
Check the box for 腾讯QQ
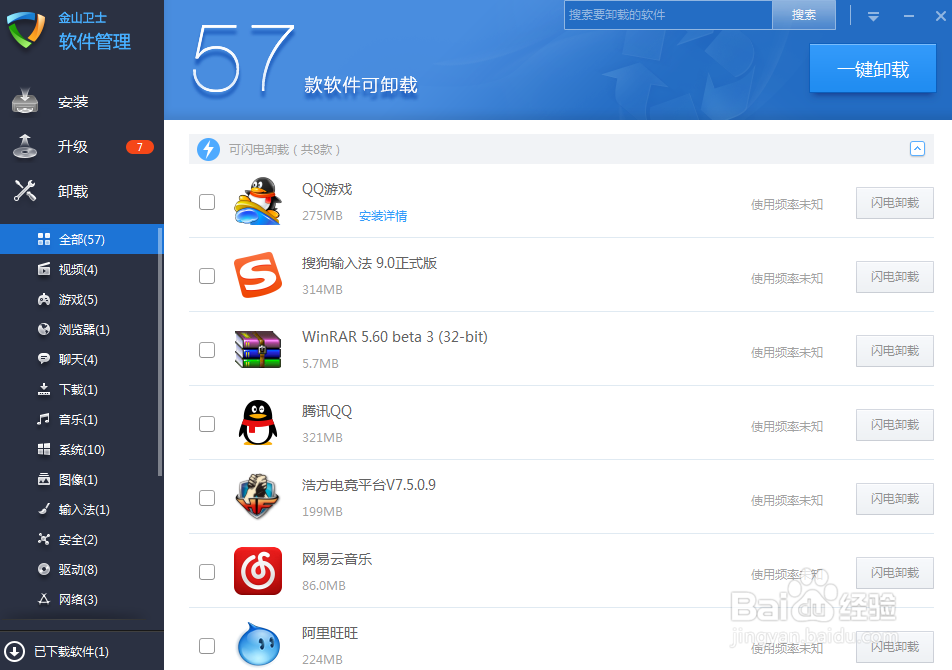(x=207, y=424)
